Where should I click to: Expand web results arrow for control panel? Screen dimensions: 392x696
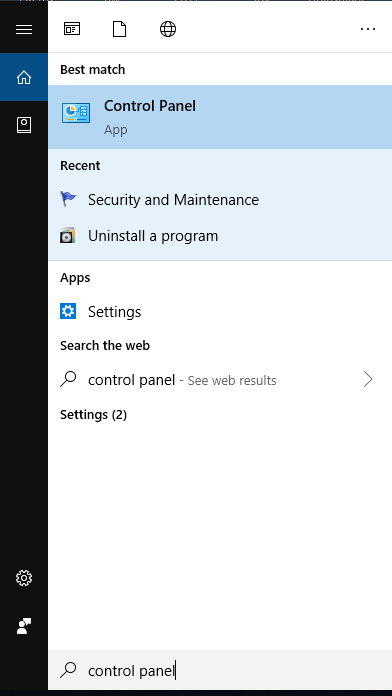368,380
